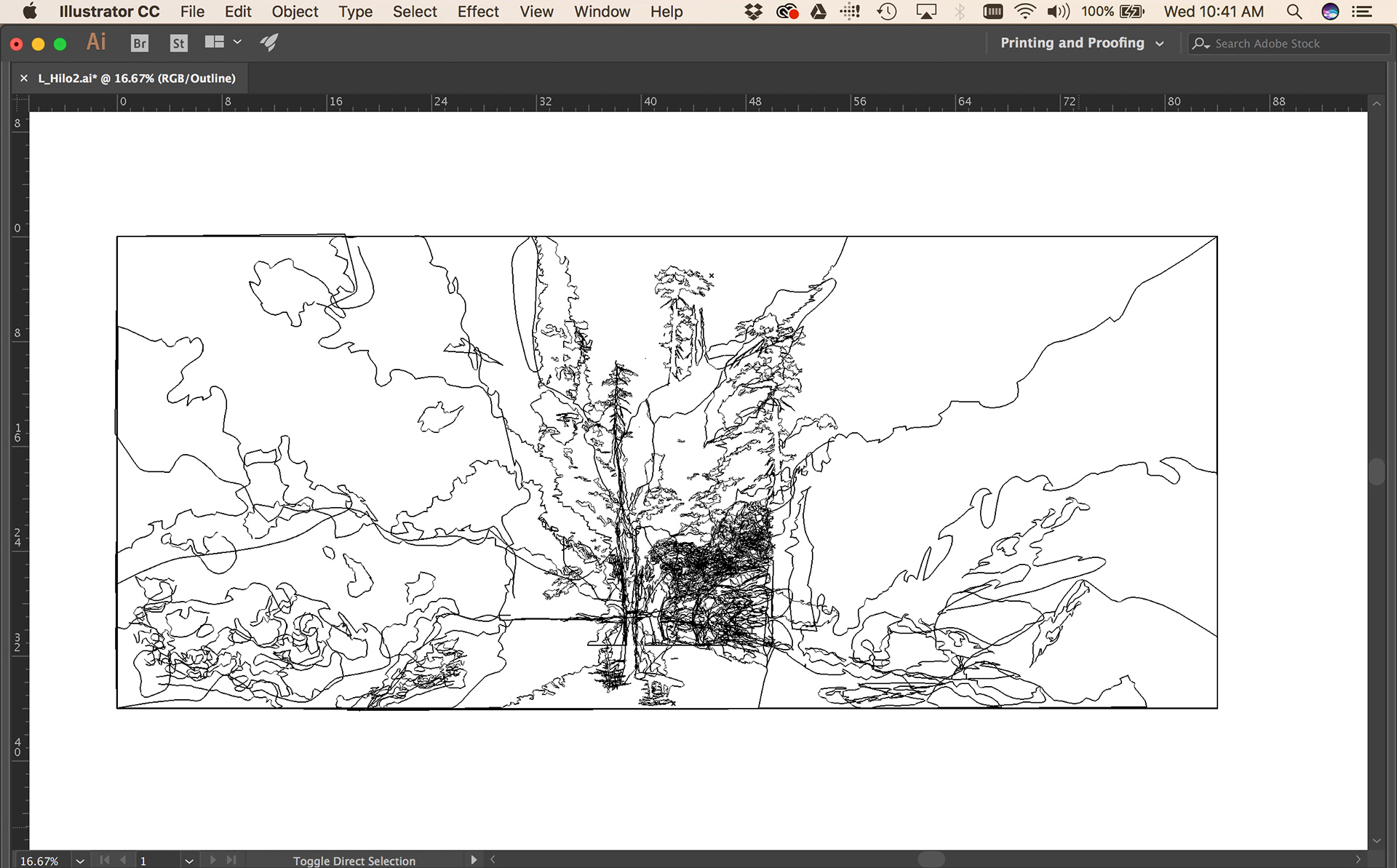
Task: Open Siri from menu bar
Action: pyautogui.click(x=1330, y=12)
